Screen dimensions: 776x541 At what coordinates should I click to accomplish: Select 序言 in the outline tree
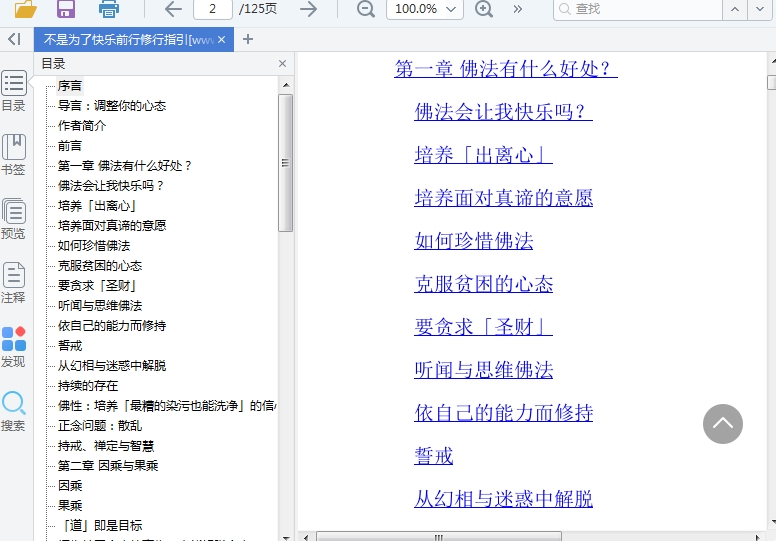tap(70, 86)
